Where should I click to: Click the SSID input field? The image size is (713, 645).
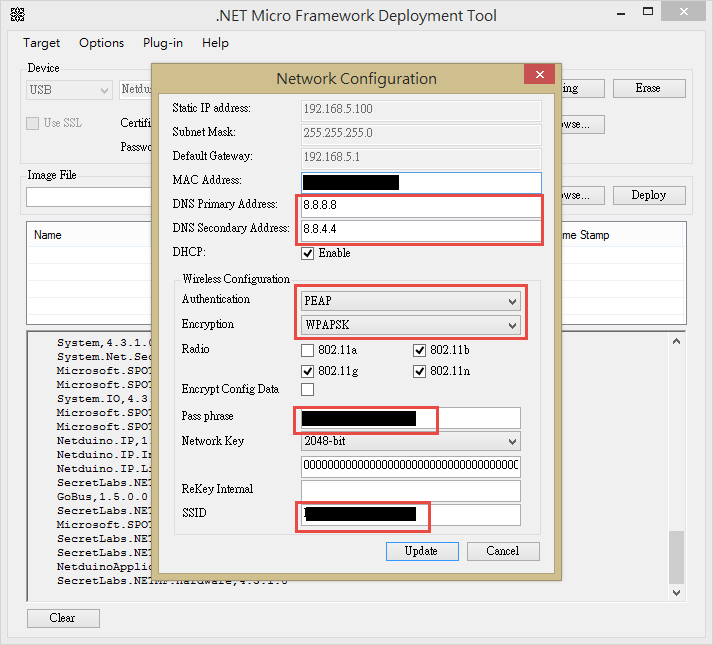pyautogui.click(x=411, y=514)
